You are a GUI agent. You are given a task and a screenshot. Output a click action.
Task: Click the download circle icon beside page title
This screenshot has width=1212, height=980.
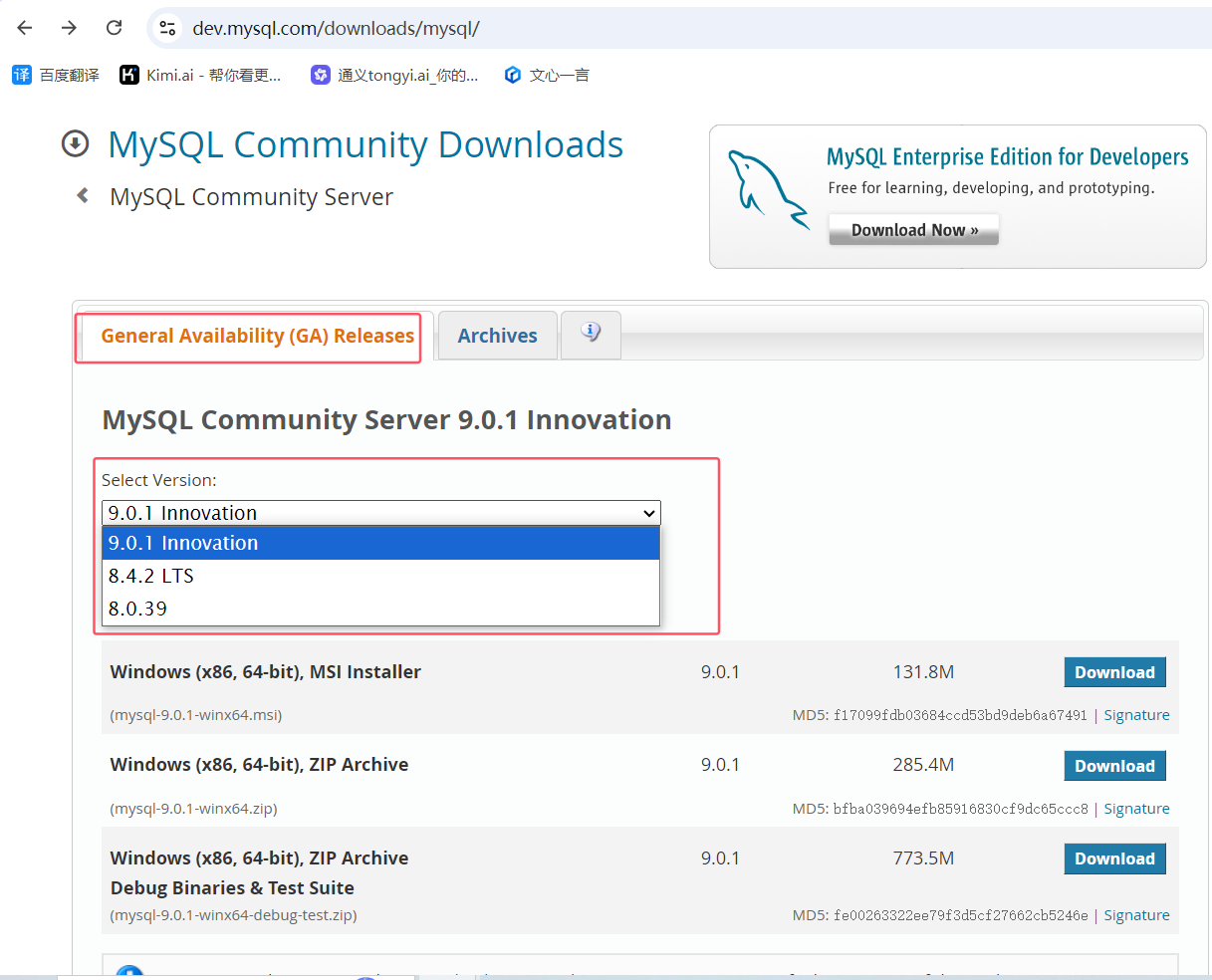click(x=75, y=144)
